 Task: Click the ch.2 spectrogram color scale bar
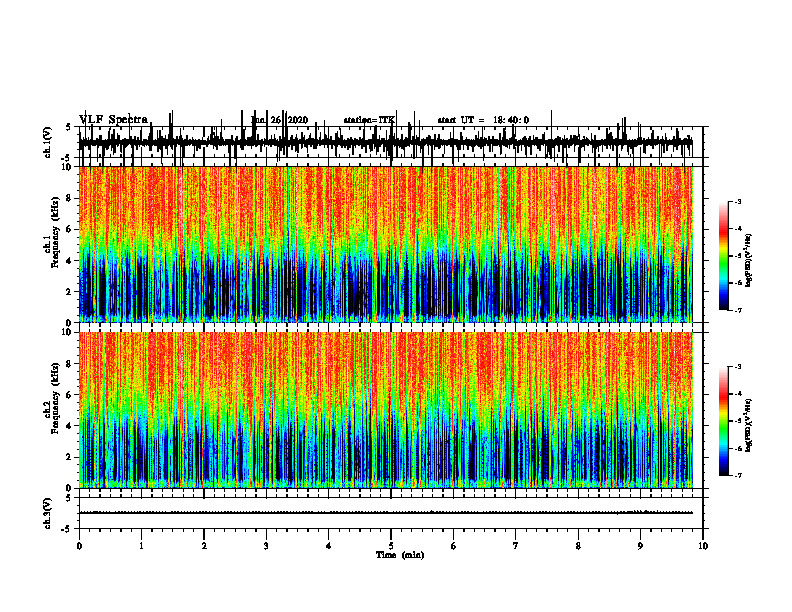[723, 421]
